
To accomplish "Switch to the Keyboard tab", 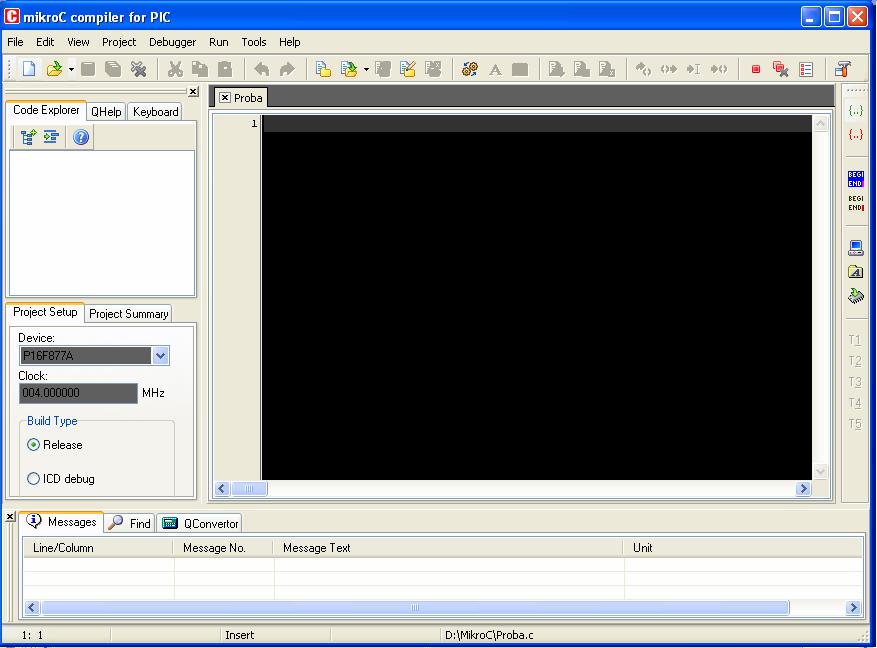I will (x=155, y=112).
